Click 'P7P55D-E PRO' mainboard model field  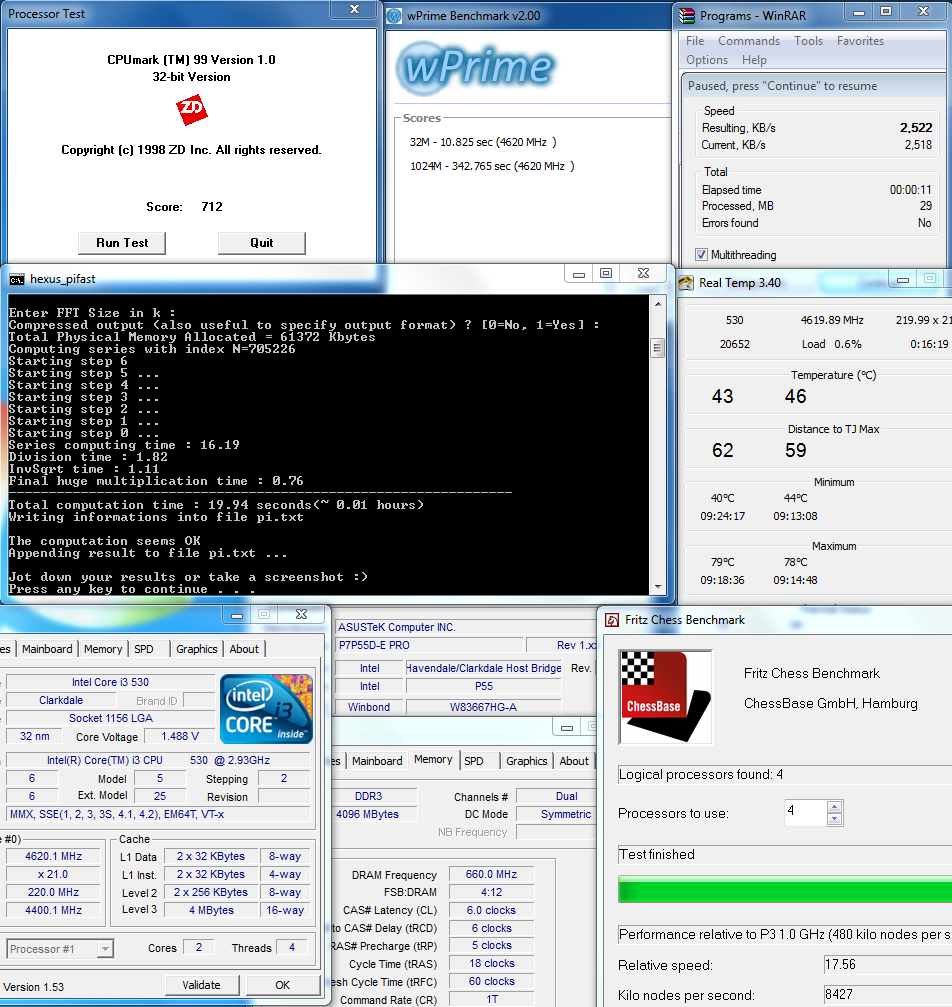point(430,645)
